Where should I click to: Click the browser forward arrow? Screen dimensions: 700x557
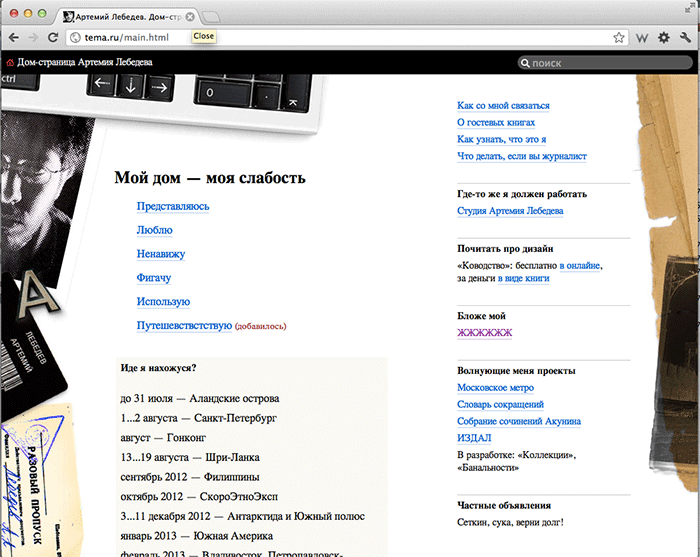(34, 38)
